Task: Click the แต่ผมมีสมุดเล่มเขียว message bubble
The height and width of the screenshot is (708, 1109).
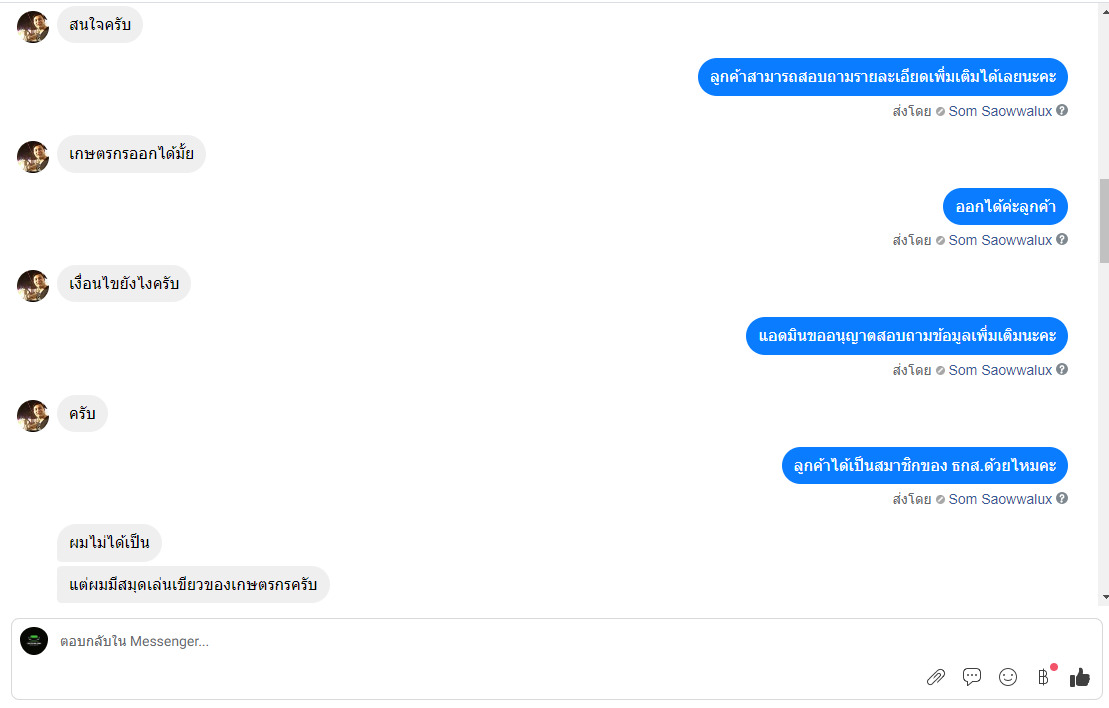Action: [193, 585]
